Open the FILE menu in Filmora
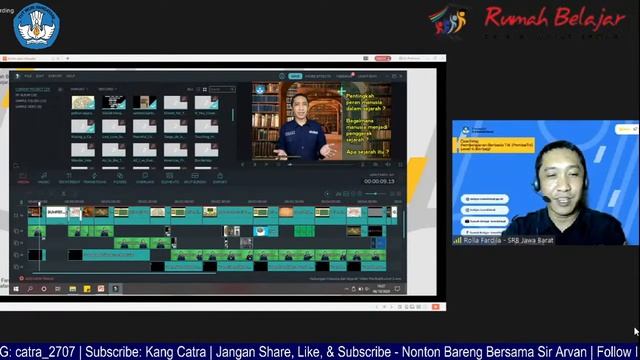Image resolution: width=640 pixels, height=360 pixels. coord(28,76)
